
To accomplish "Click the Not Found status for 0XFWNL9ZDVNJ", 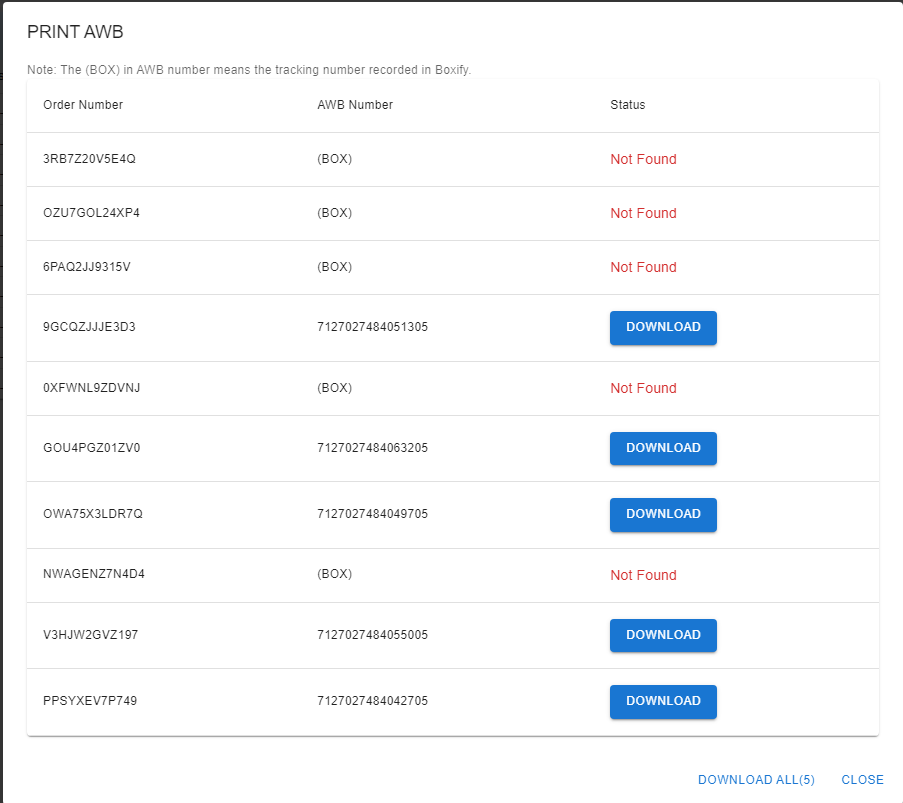I will [x=643, y=388].
